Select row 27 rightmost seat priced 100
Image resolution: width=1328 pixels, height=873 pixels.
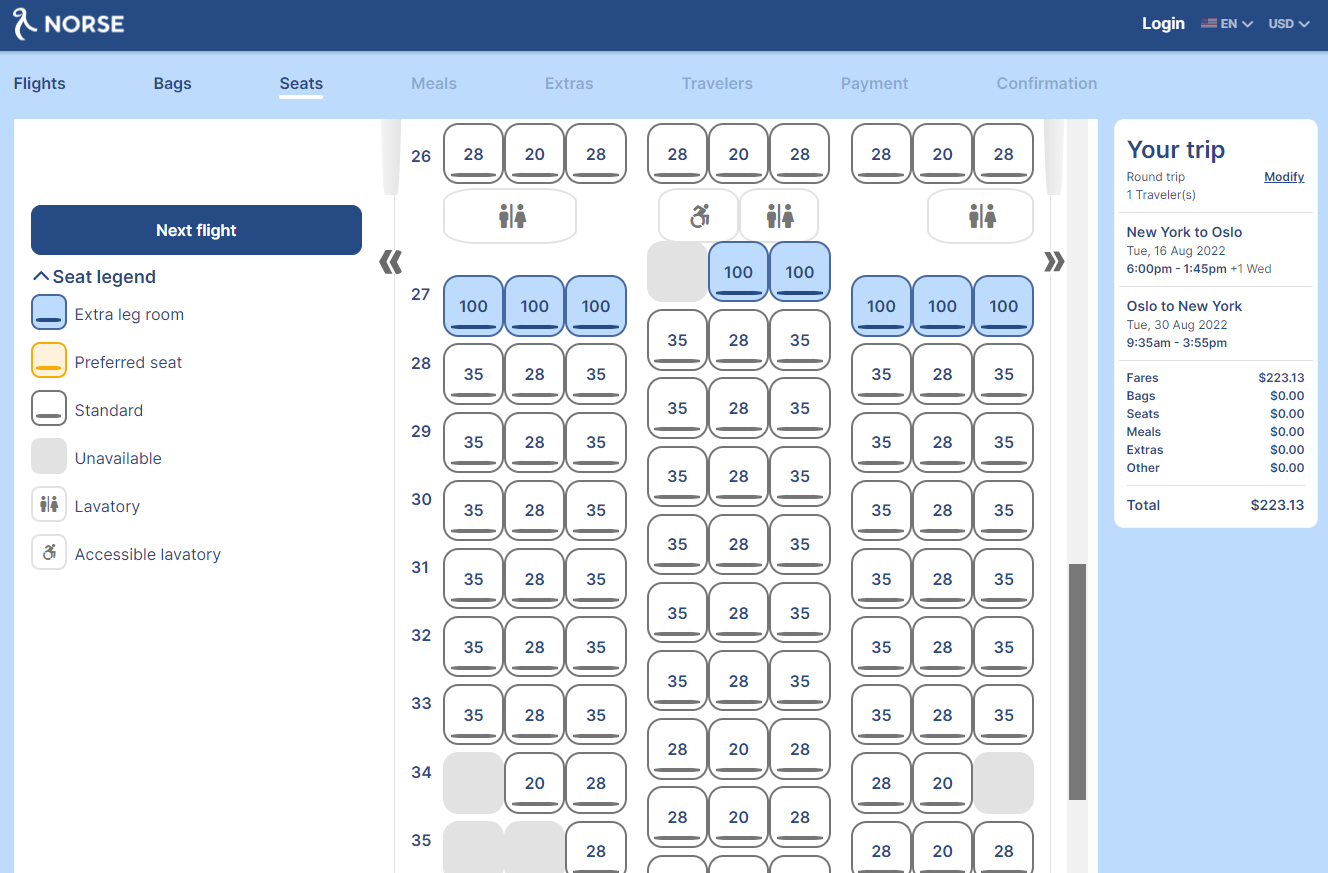(1004, 306)
